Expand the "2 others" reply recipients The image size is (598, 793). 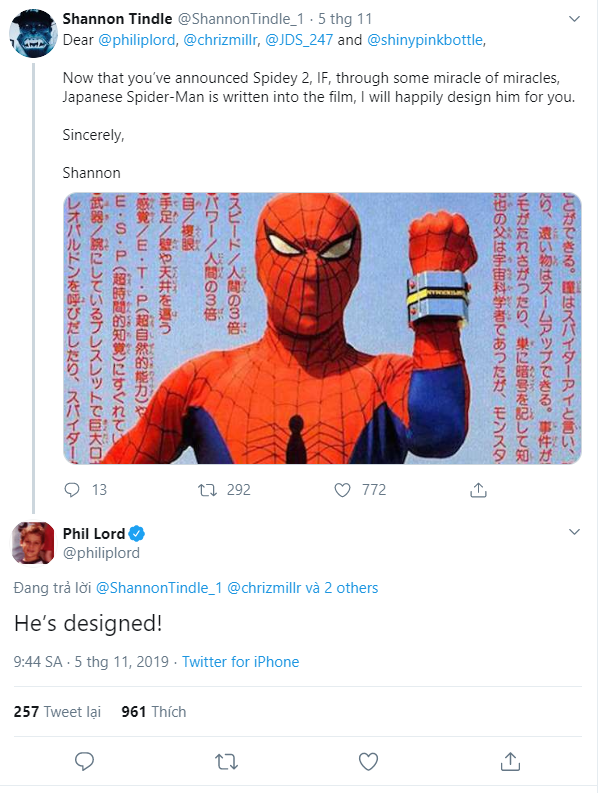click(x=351, y=588)
